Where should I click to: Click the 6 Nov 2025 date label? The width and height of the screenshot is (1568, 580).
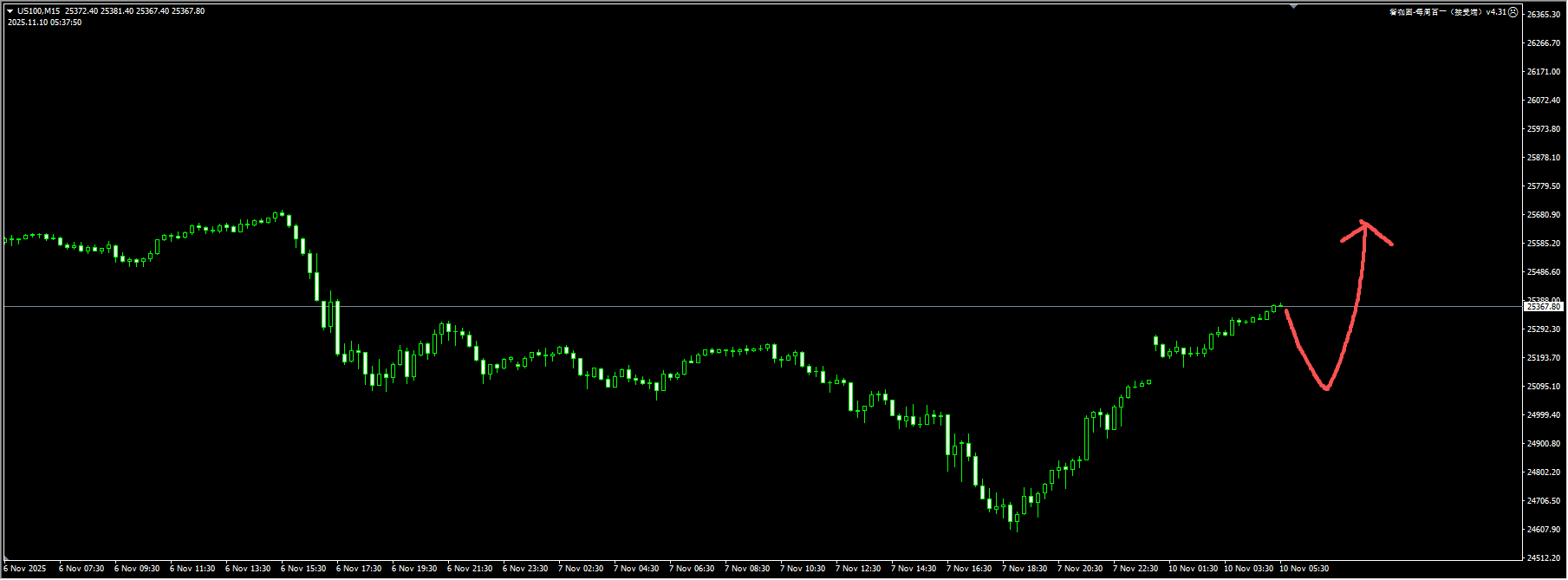coord(26,569)
